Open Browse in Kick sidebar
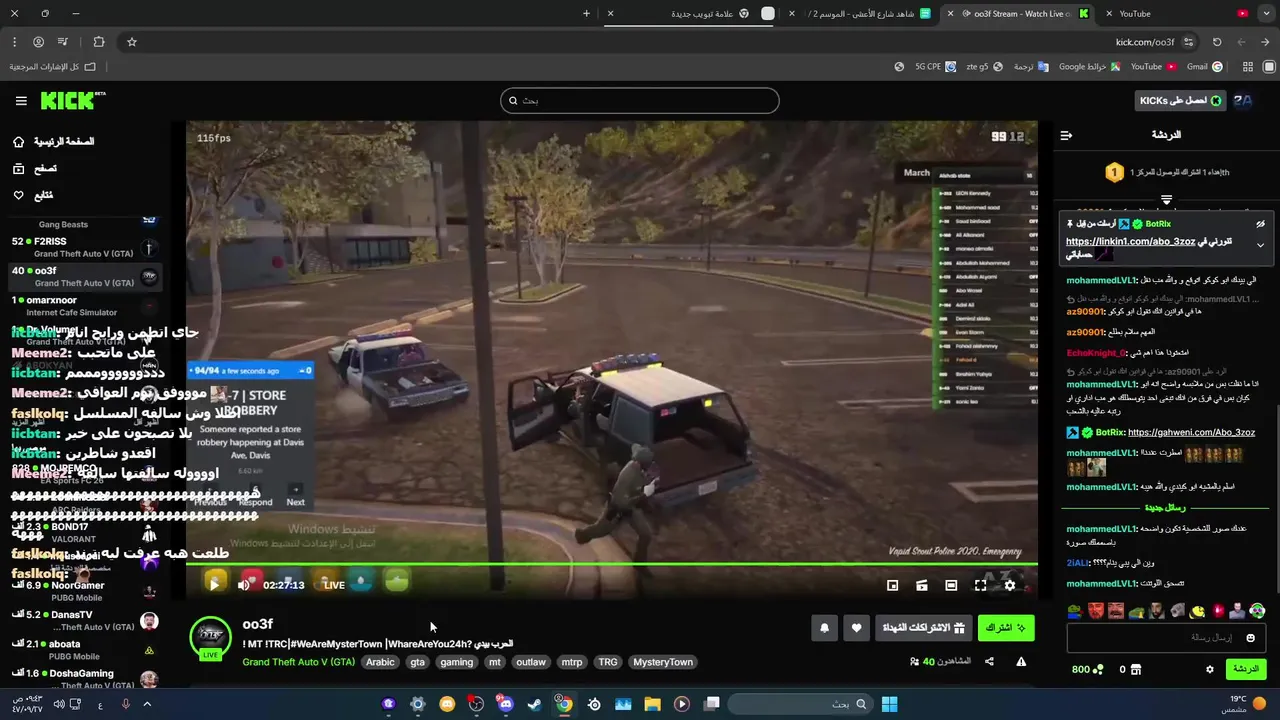Image resolution: width=1280 pixels, height=720 pixels. (x=35, y=169)
